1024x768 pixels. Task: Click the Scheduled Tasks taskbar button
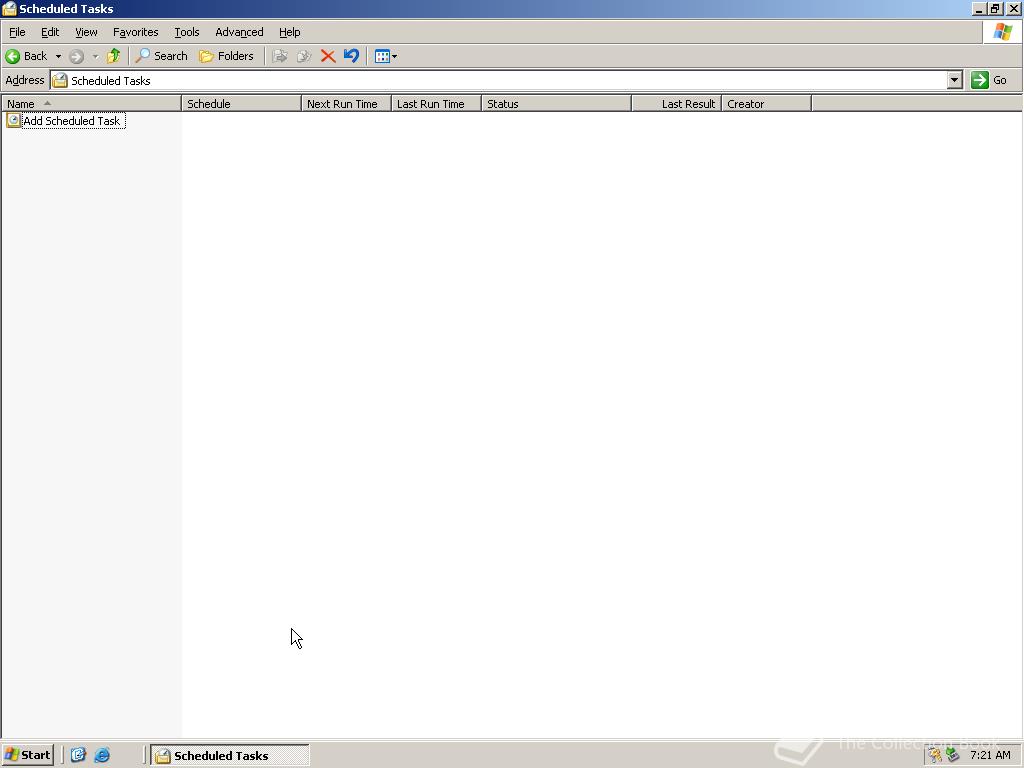point(230,756)
